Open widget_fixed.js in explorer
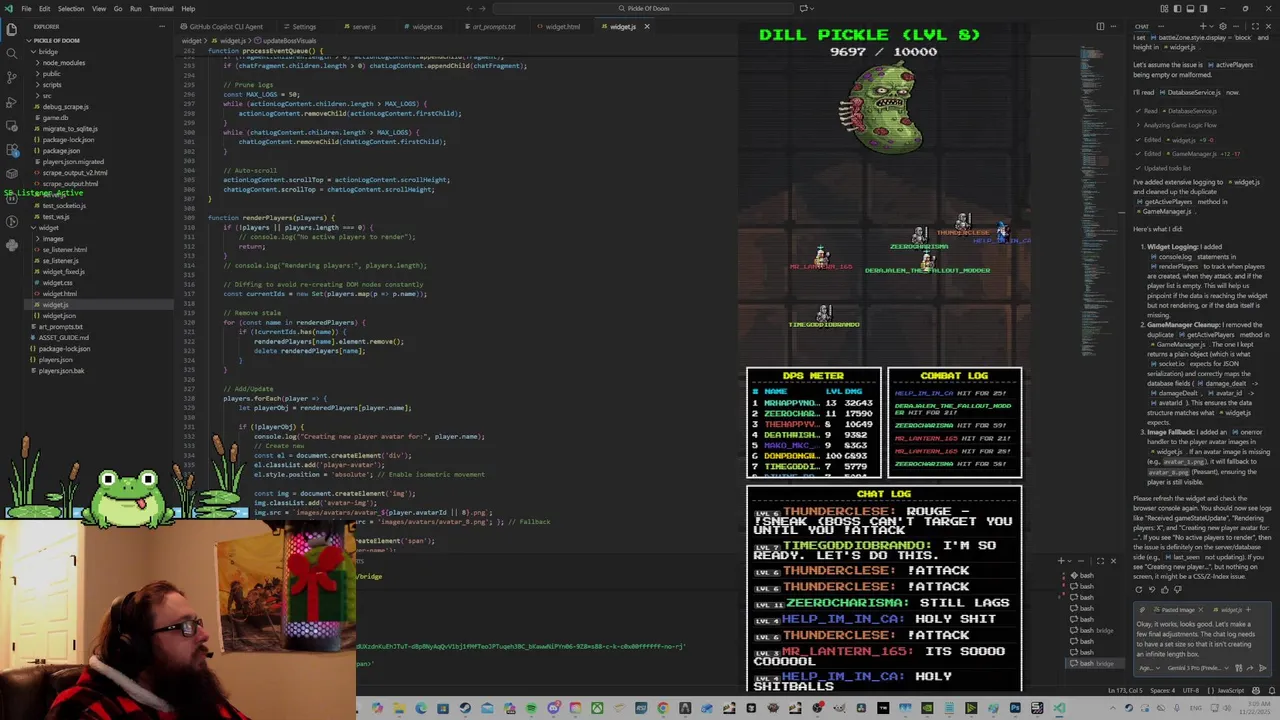The image size is (1280, 720). click(64, 271)
